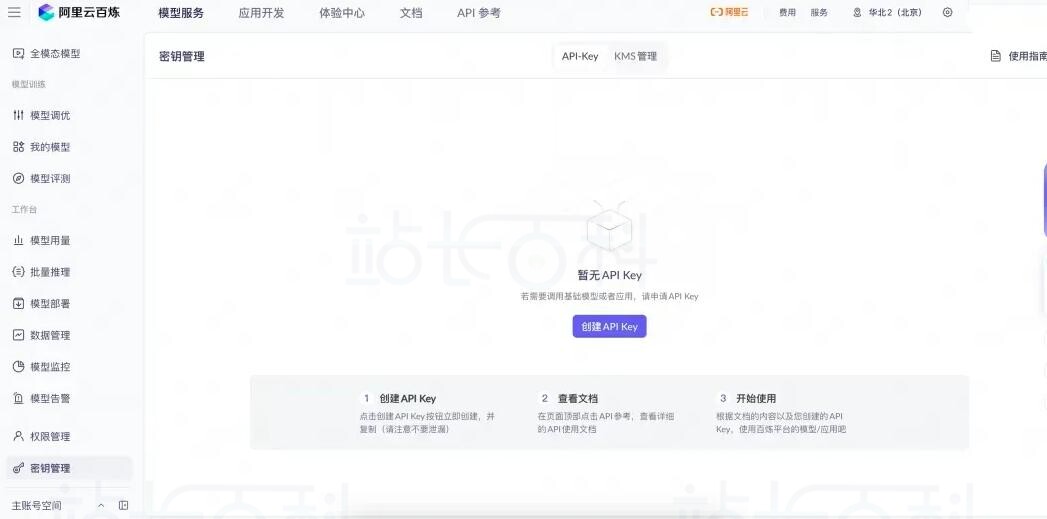Image resolution: width=1047 pixels, height=519 pixels.
Task: Collapse the sidebar with the panel icon
Action: pyautogui.click(x=124, y=506)
